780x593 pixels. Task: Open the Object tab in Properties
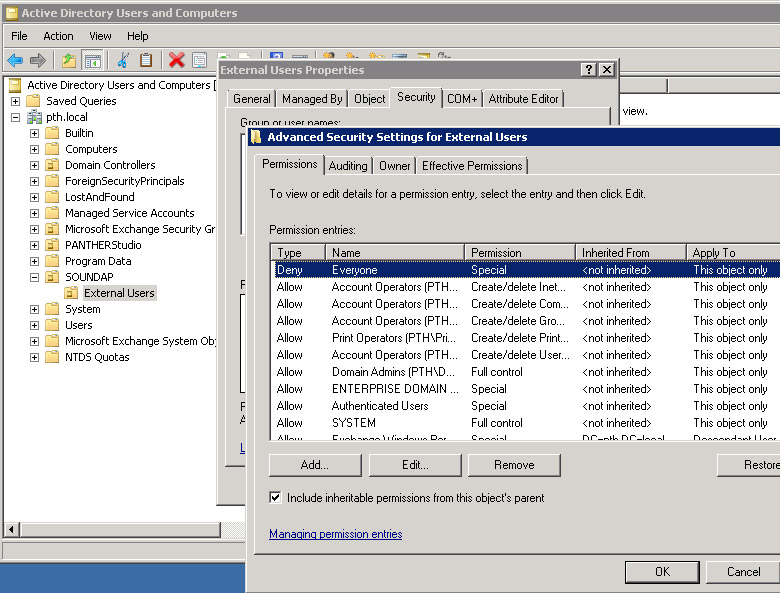[370, 99]
